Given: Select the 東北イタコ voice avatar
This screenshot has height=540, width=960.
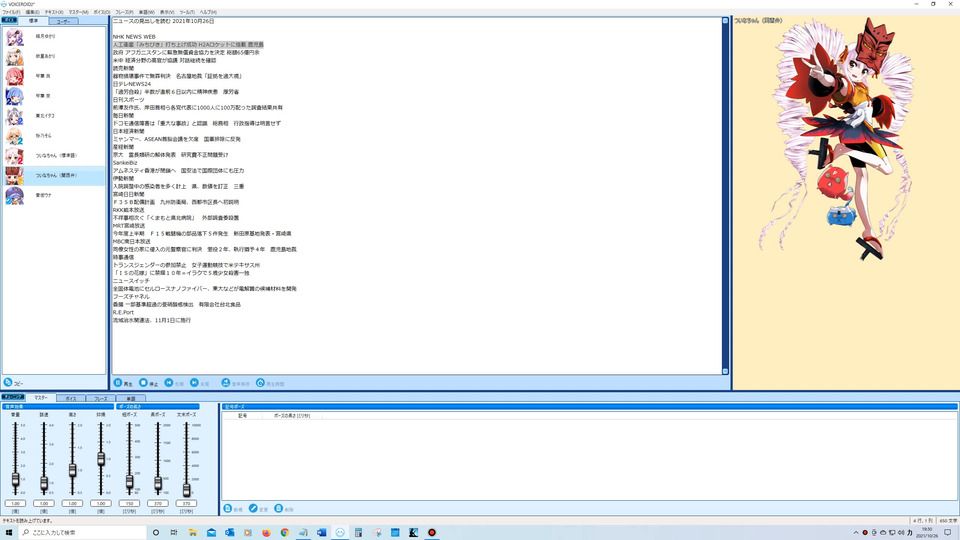Looking at the screenshot, I should [15, 116].
